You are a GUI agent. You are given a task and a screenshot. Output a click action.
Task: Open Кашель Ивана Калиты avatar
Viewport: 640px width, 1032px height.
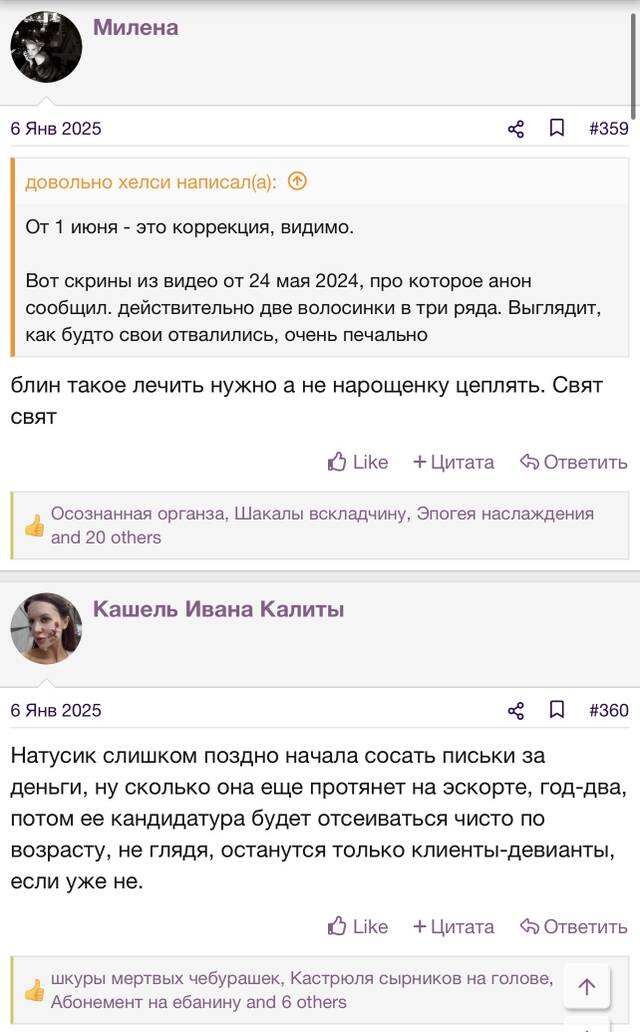coord(46,629)
